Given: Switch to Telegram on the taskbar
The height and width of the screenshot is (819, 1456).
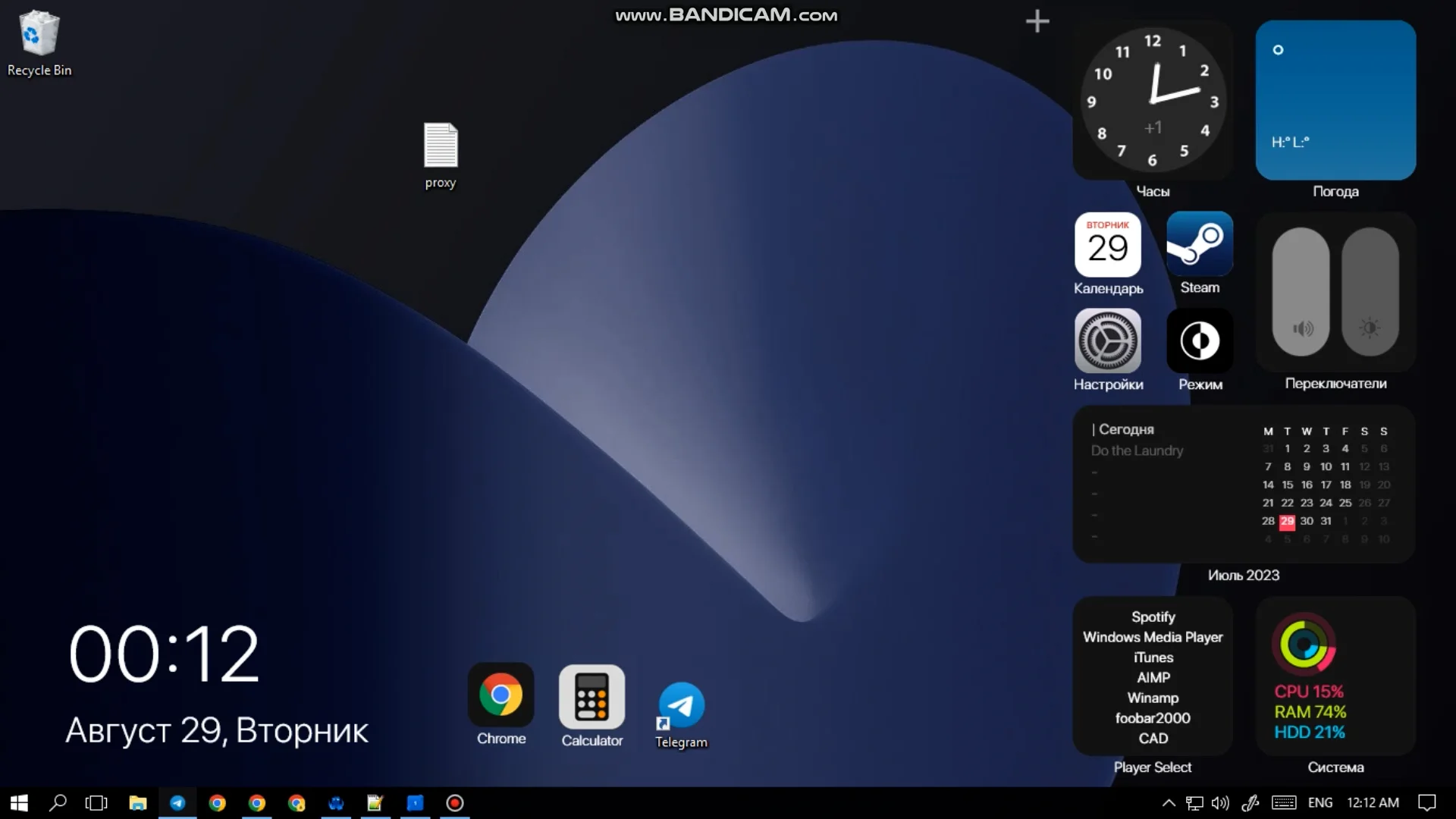Looking at the screenshot, I should pos(177,803).
